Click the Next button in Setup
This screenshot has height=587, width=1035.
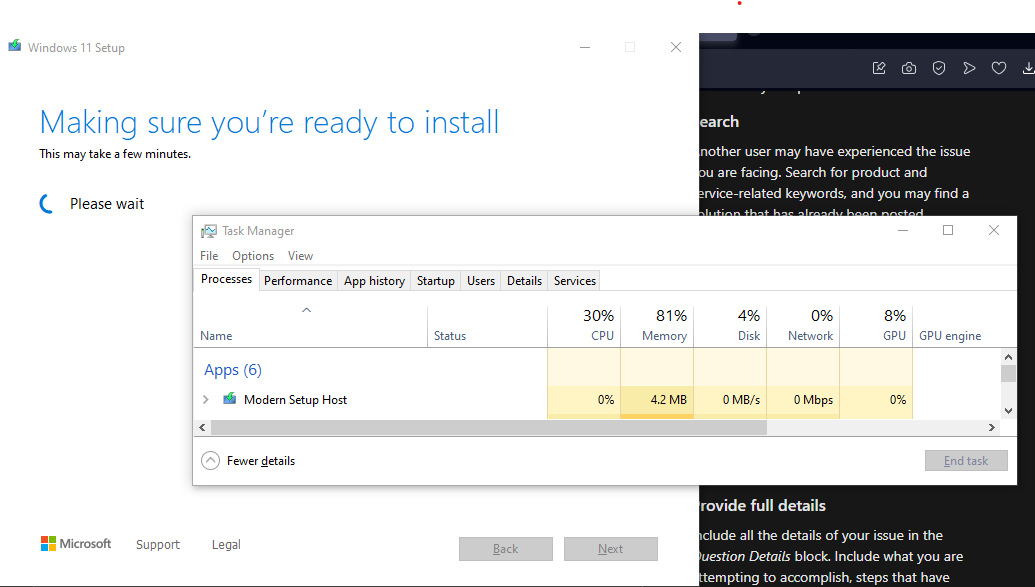(x=611, y=549)
